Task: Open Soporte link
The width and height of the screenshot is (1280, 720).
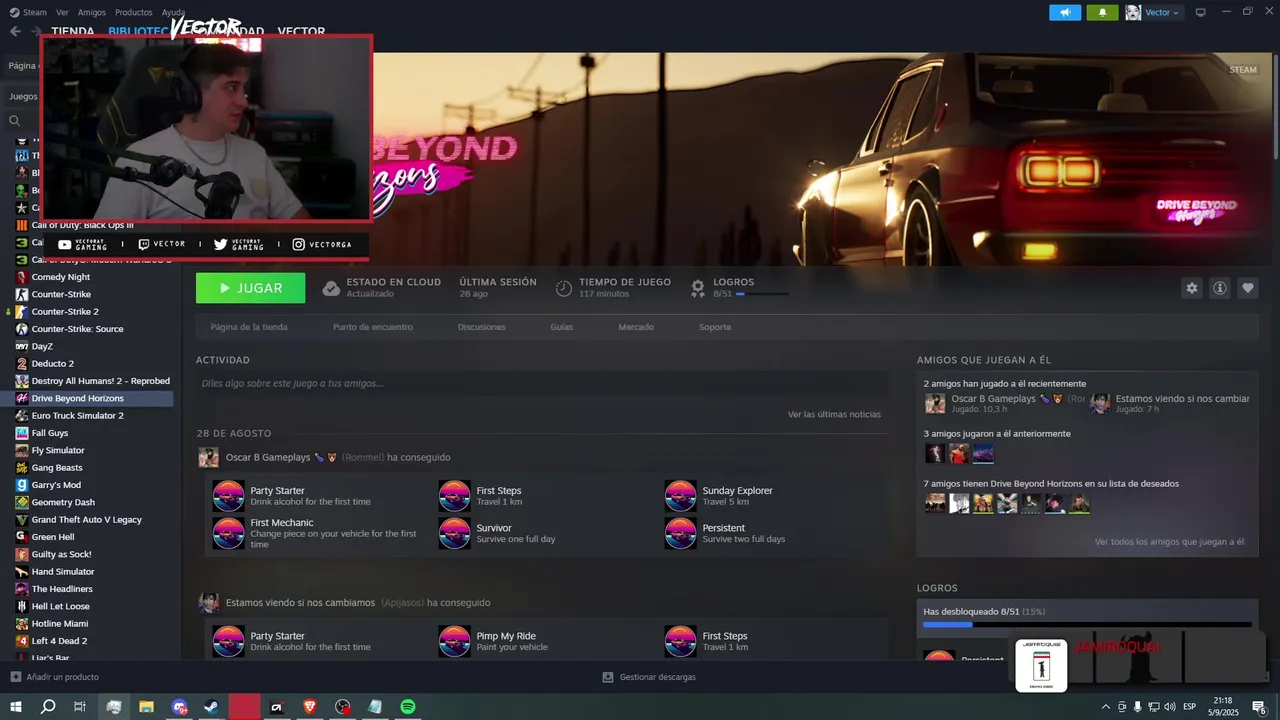Action: 715,327
